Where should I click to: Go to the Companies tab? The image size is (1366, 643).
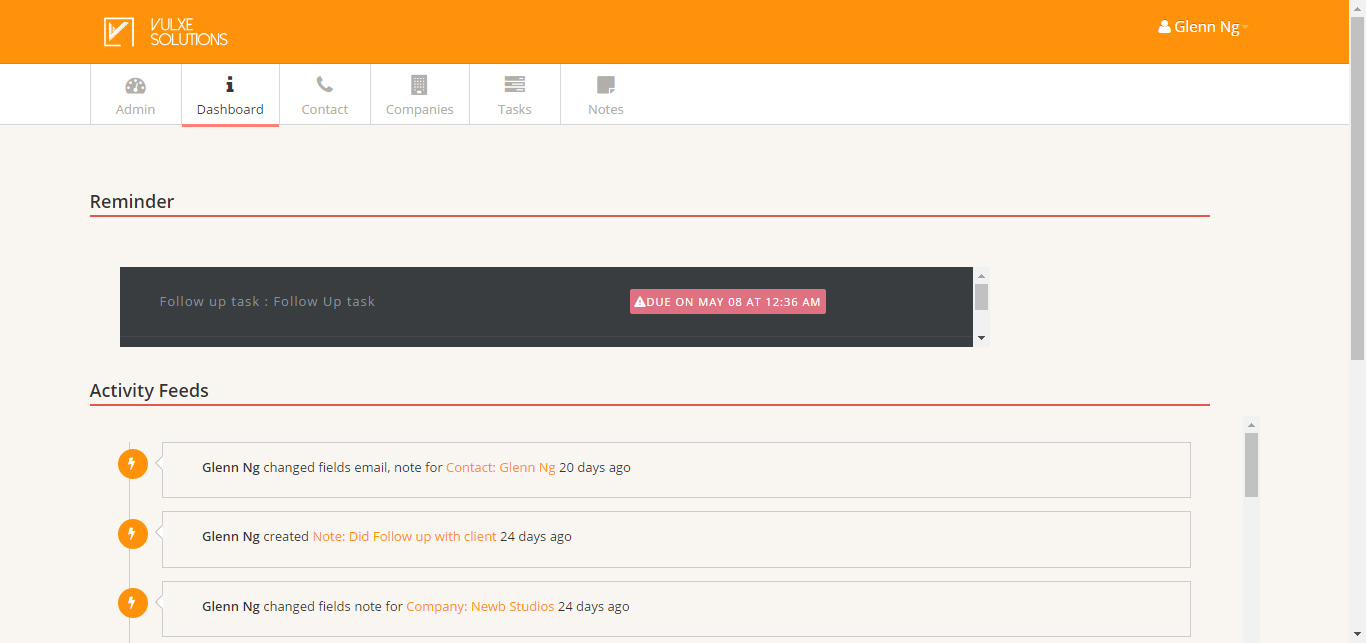point(420,95)
